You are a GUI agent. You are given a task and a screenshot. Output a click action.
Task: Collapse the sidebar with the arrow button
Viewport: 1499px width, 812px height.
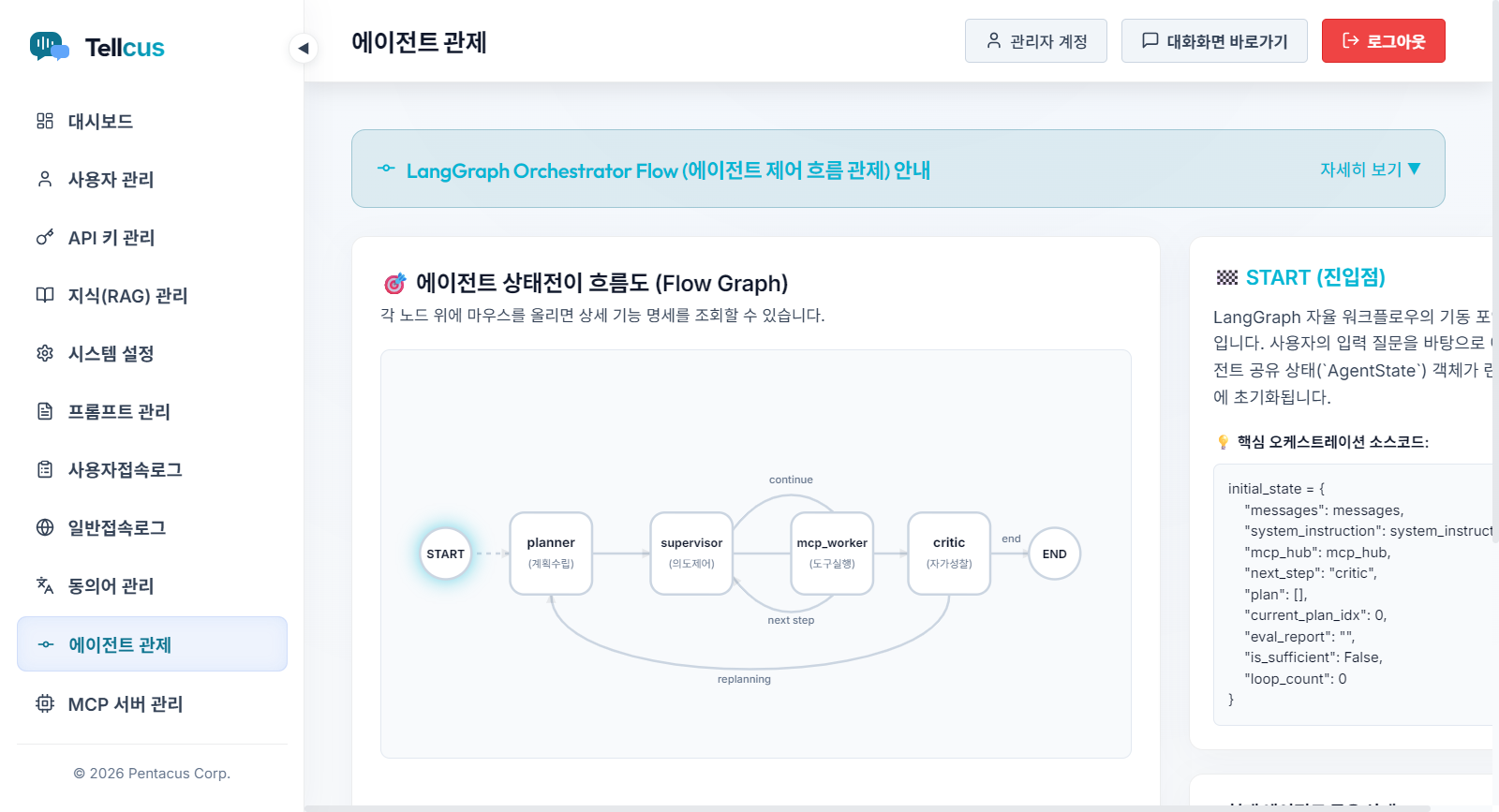pyautogui.click(x=303, y=48)
